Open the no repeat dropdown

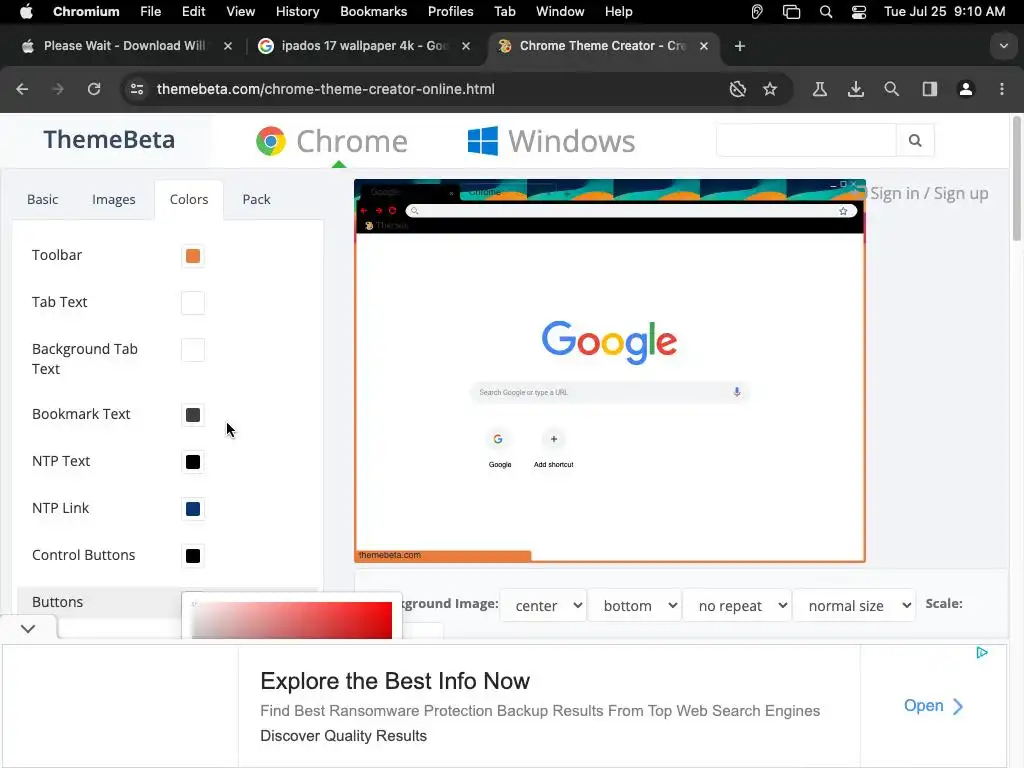[x=737, y=605]
